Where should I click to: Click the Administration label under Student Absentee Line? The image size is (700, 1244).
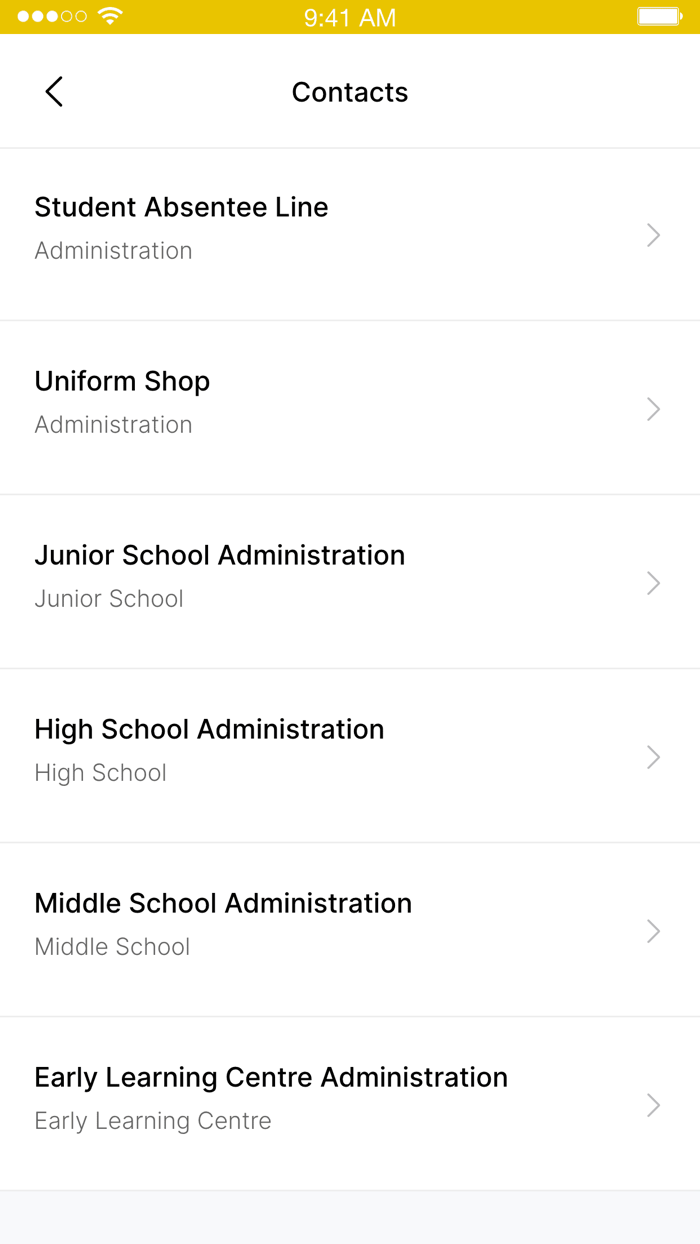(113, 250)
